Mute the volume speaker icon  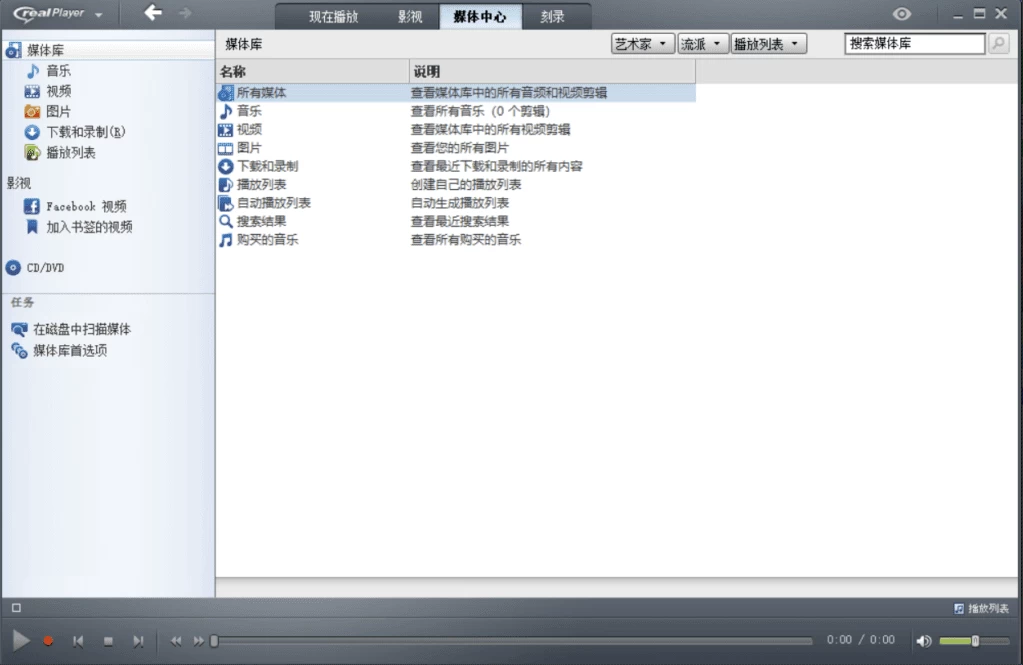coord(923,641)
